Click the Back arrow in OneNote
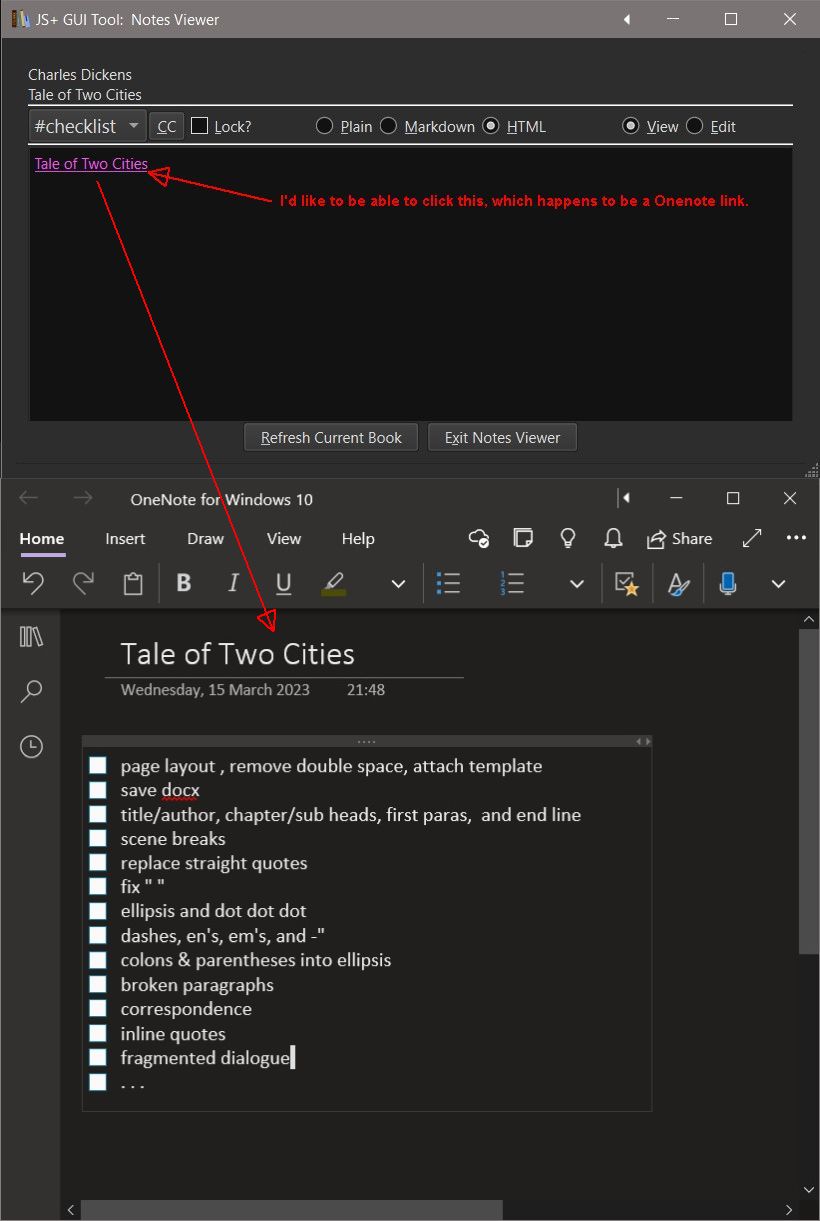820x1221 pixels. coord(28,498)
